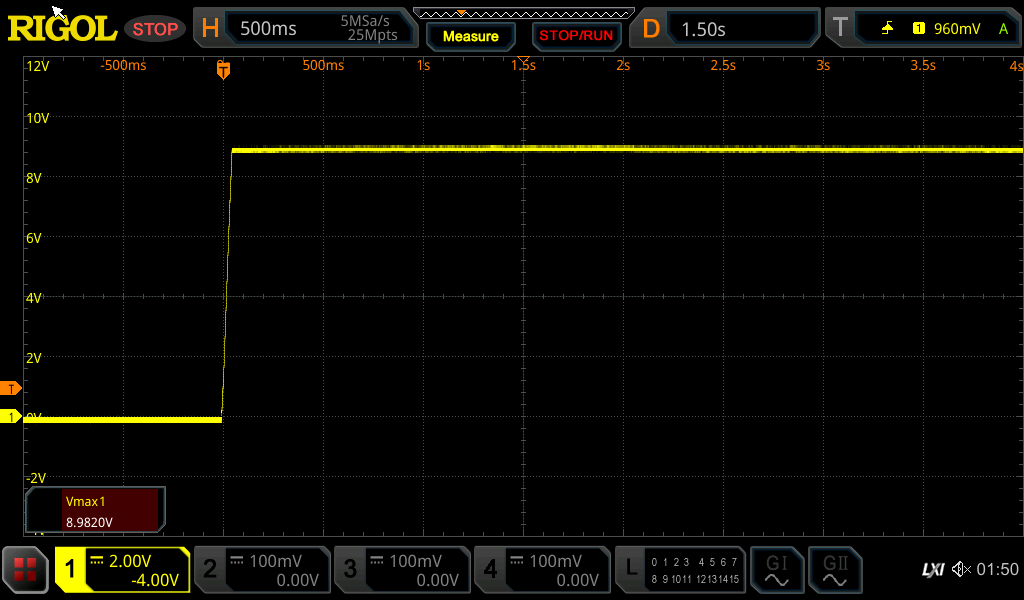1024x600 pixels.
Task: Enable Channel 2
Action: pyautogui.click(x=262, y=570)
